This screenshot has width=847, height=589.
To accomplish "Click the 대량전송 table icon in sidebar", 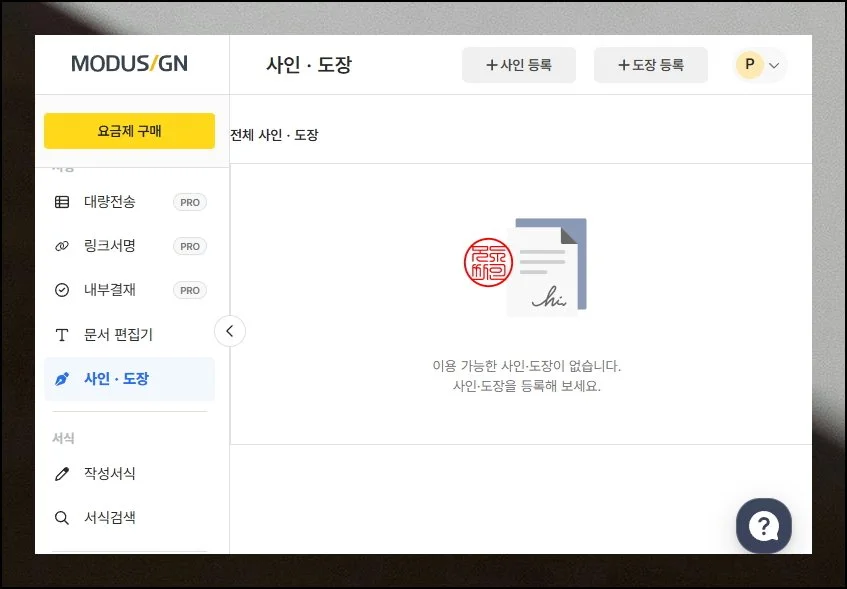I will [x=62, y=202].
